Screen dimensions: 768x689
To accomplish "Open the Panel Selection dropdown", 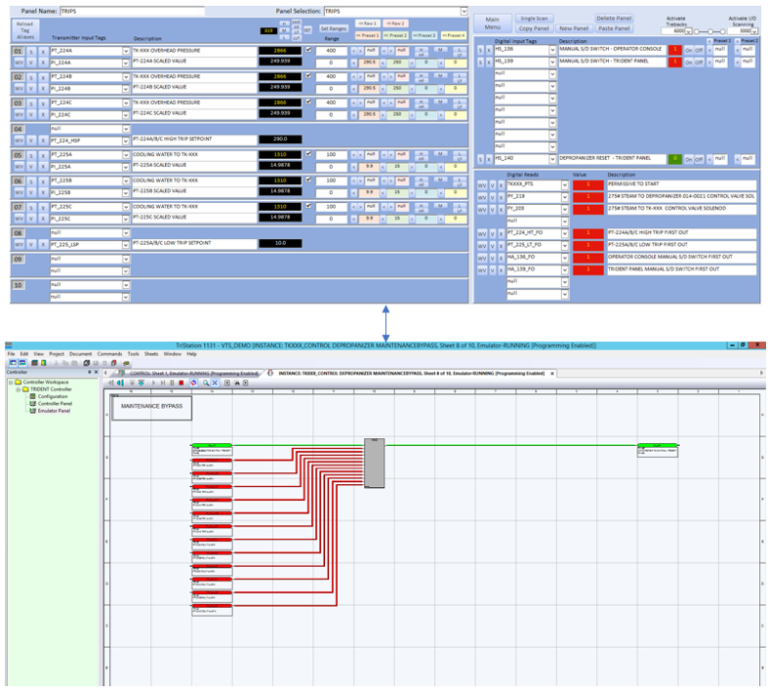I will [x=463, y=11].
